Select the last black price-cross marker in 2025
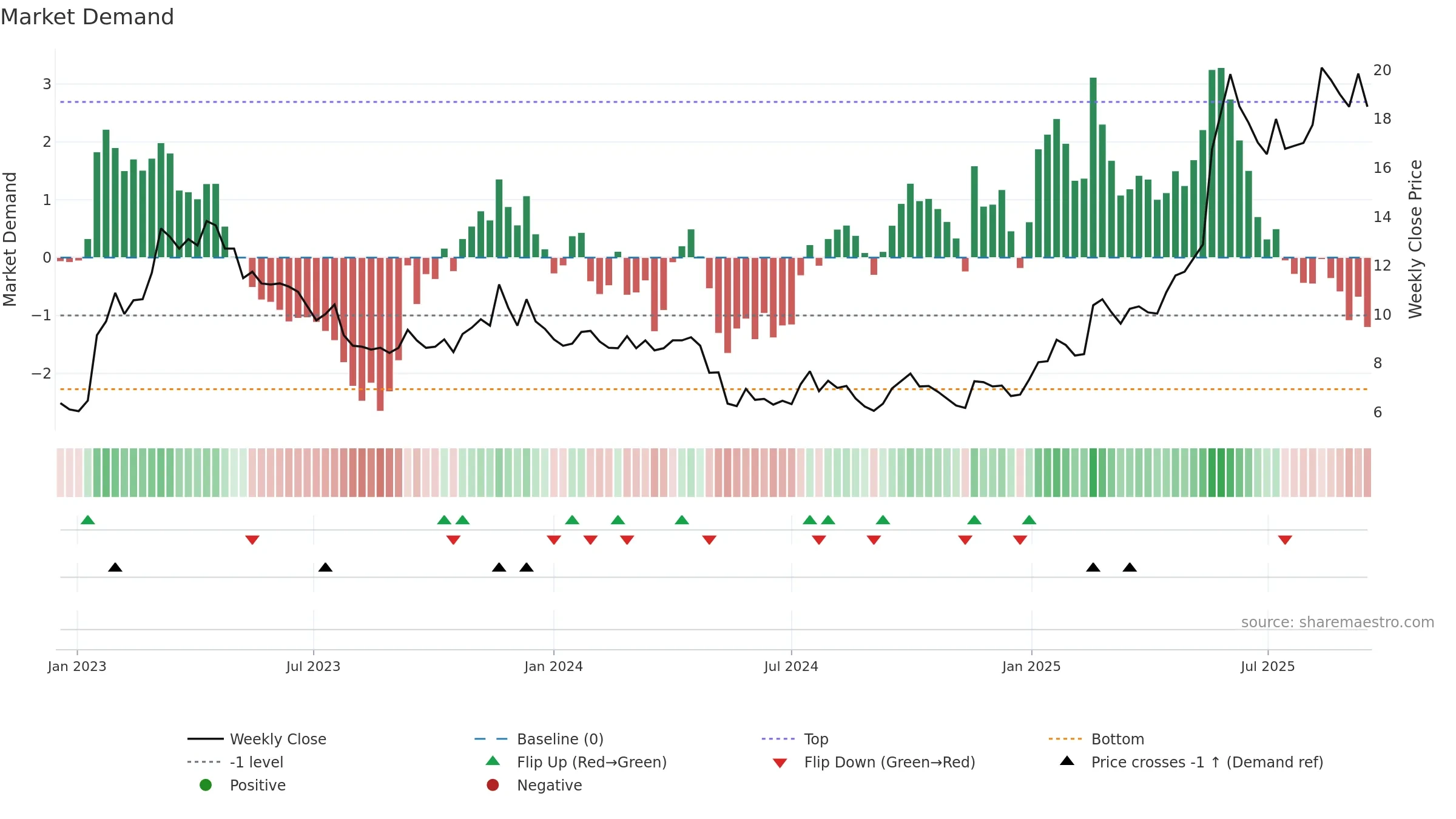The image size is (1456, 819). tap(1130, 567)
